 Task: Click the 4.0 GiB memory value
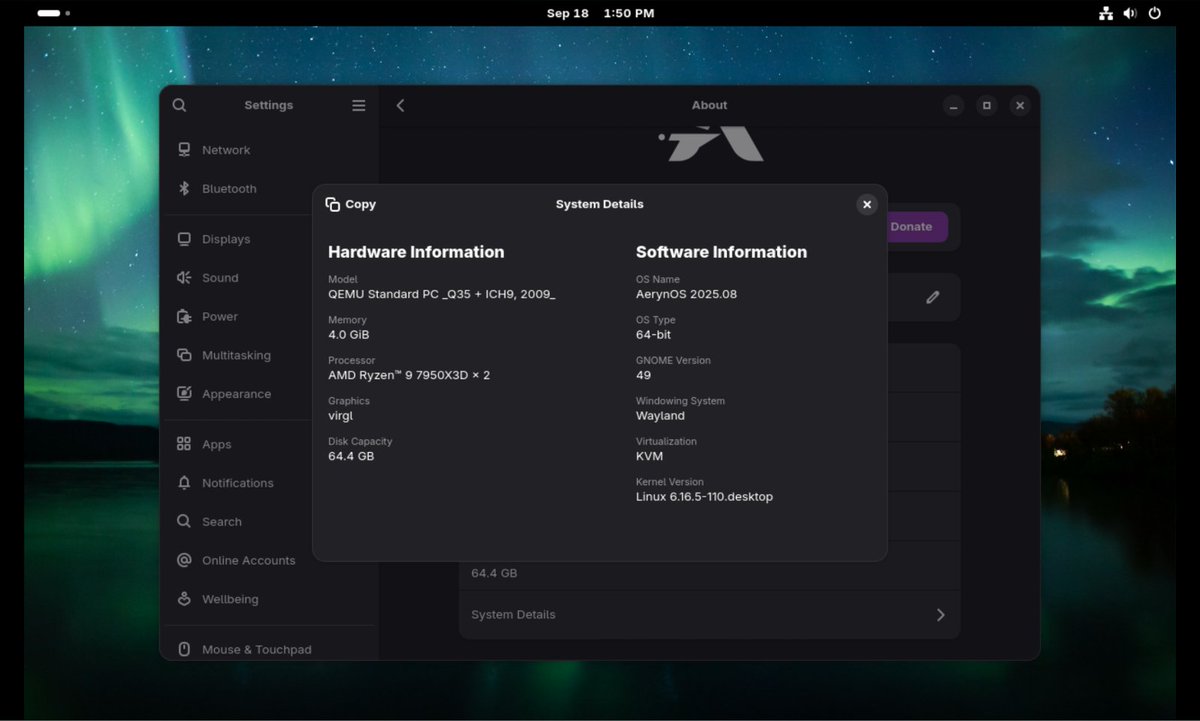[x=348, y=335]
